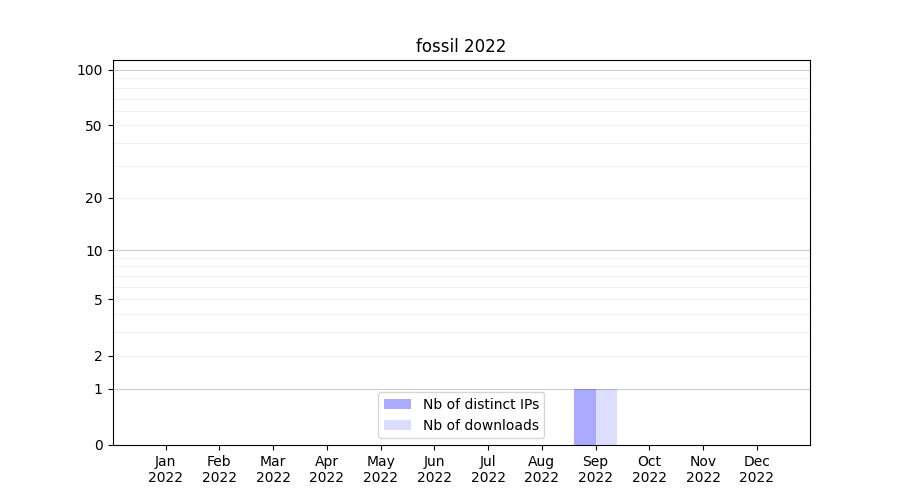This screenshot has width=900, height=500.
Task: Click the Oct 2022 x-axis label
Action: click(x=649, y=469)
